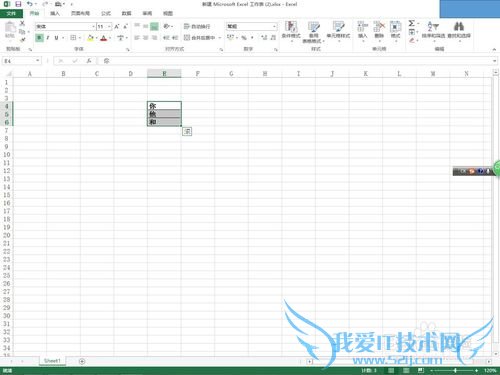Increase font size with the large A icon

pyautogui.click(x=117, y=26)
